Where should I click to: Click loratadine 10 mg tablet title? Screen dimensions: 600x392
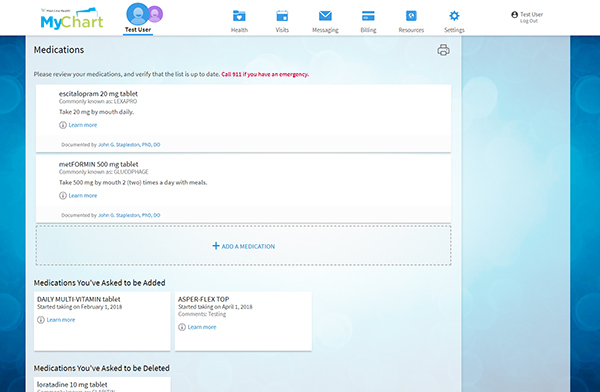pyautogui.click(x=72, y=384)
